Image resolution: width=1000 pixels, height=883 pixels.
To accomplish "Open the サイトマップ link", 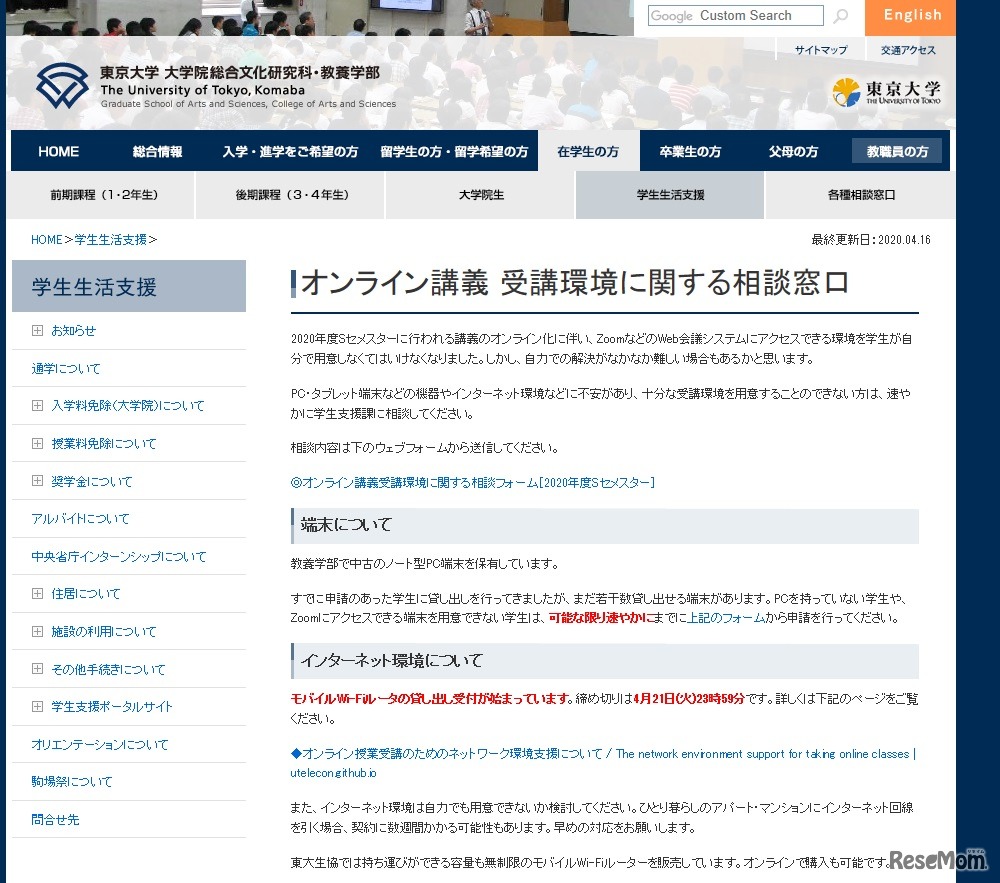I will (x=822, y=49).
